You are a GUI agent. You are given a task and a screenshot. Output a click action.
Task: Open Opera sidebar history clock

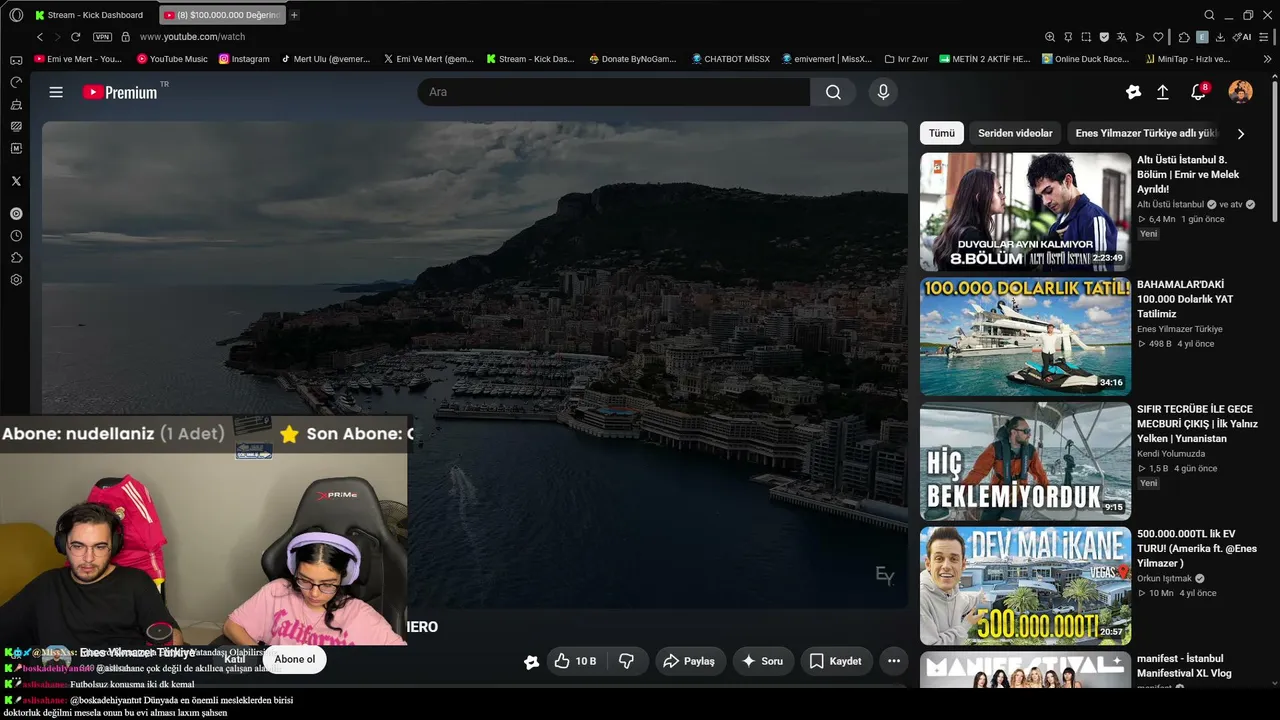tap(16, 236)
